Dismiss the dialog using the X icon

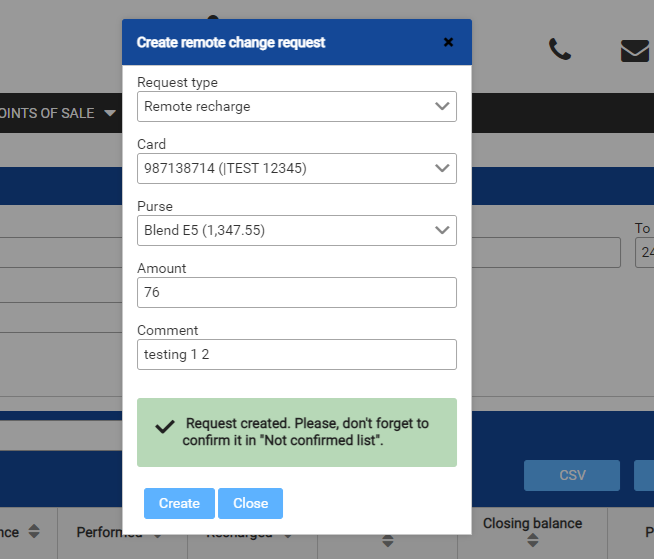coord(448,42)
